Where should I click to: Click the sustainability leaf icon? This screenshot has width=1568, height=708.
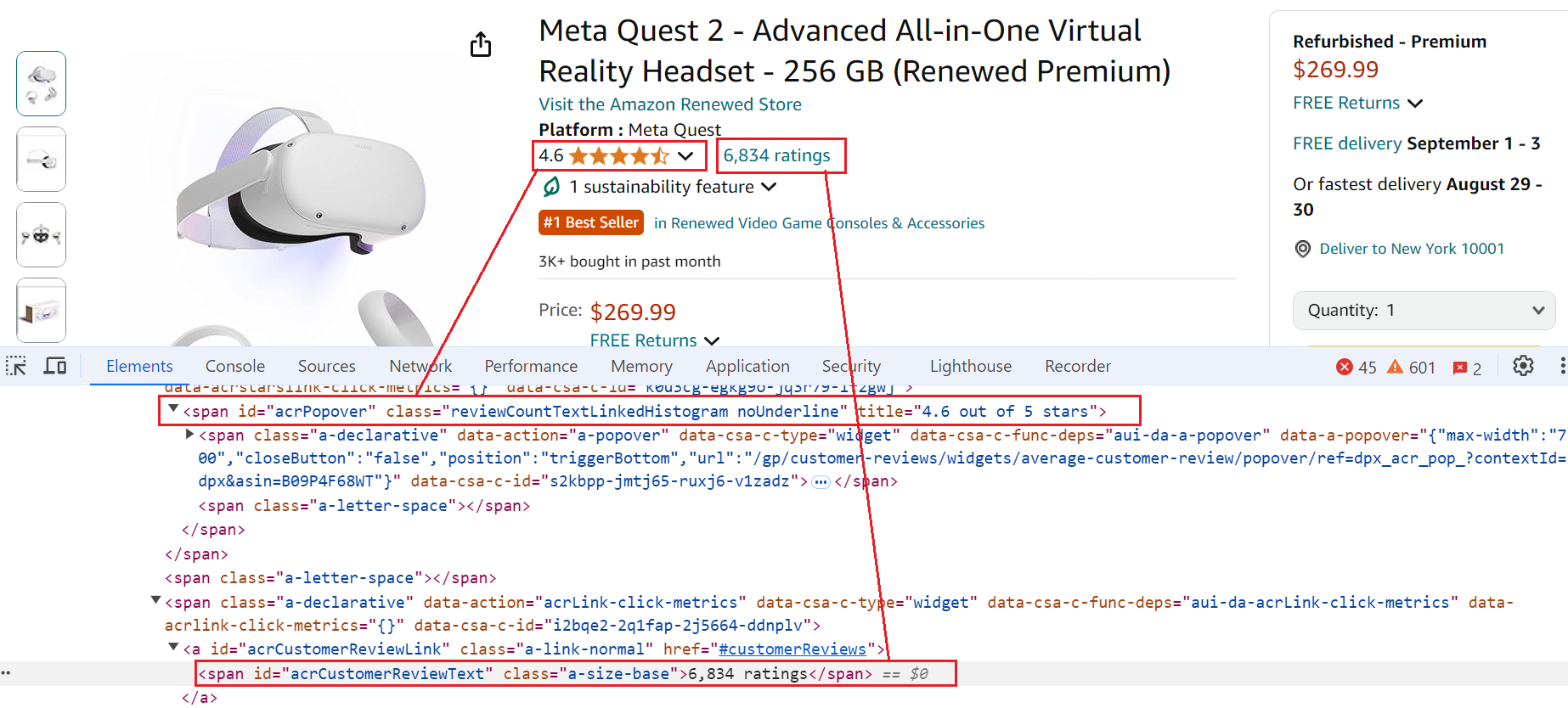pos(551,187)
